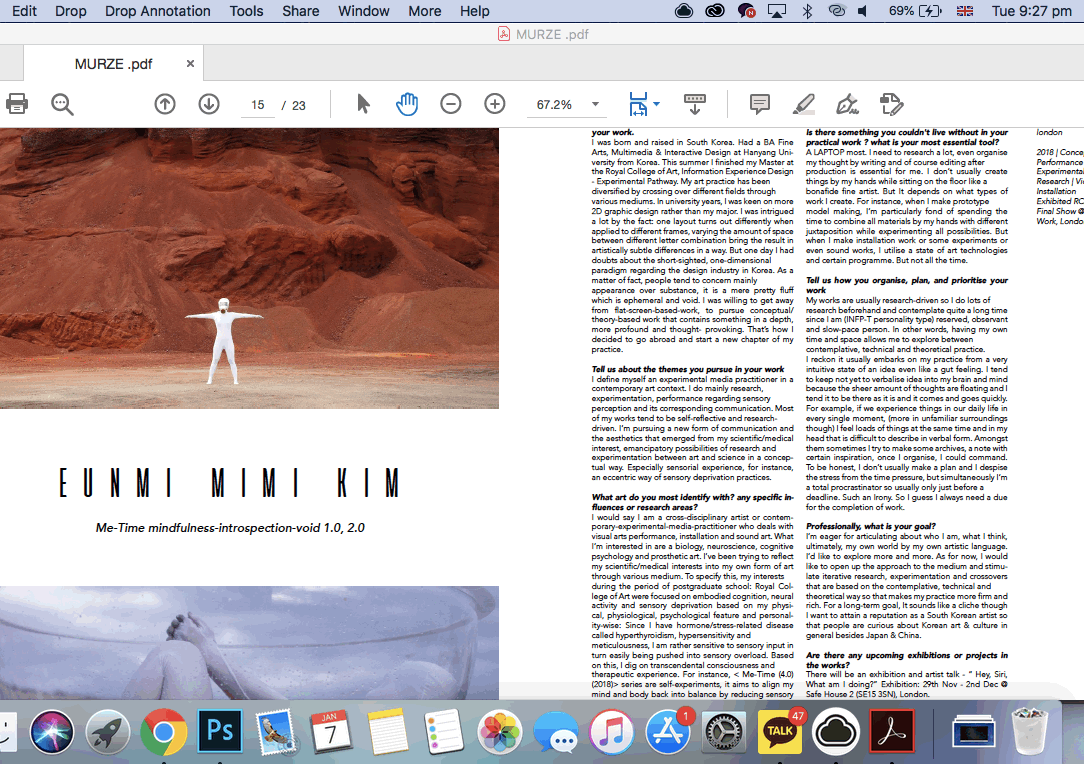Click the Bluetooth status icon
The image size is (1084, 764).
coord(807,11)
